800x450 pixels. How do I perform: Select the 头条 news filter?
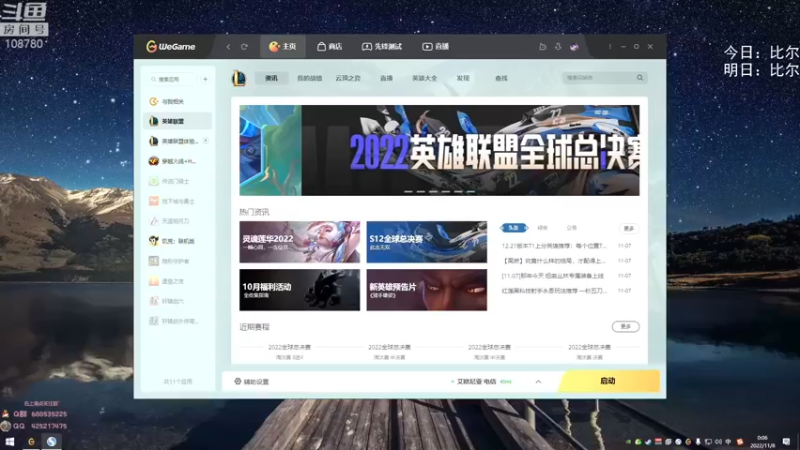tap(513, 228)
